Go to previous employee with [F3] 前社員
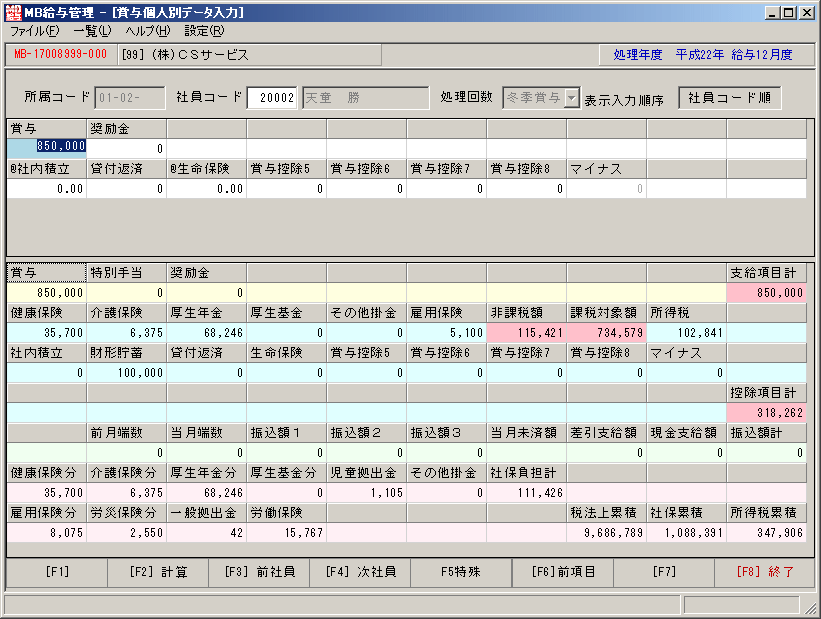Screen dimensions: 821x619 (259, 572)
